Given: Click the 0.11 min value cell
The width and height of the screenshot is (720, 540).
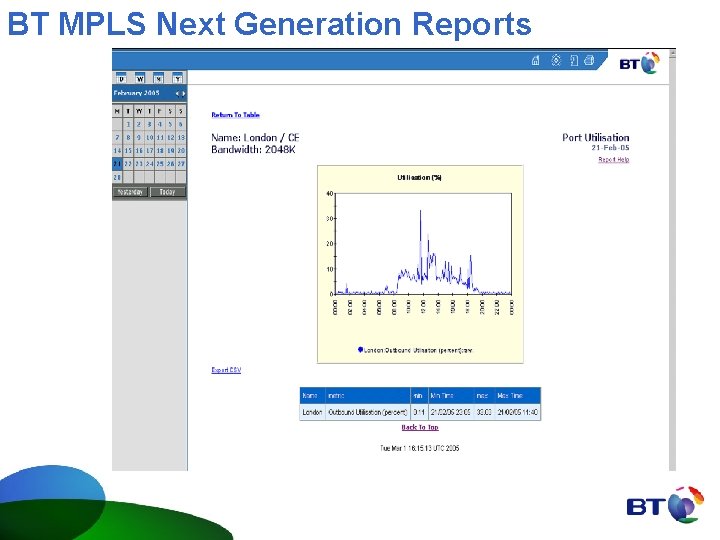Looking at the screenshot, I should 419,412.
